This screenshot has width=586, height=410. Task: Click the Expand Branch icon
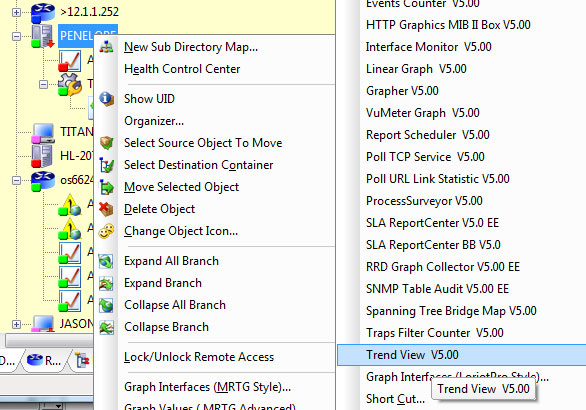point(107,283)
